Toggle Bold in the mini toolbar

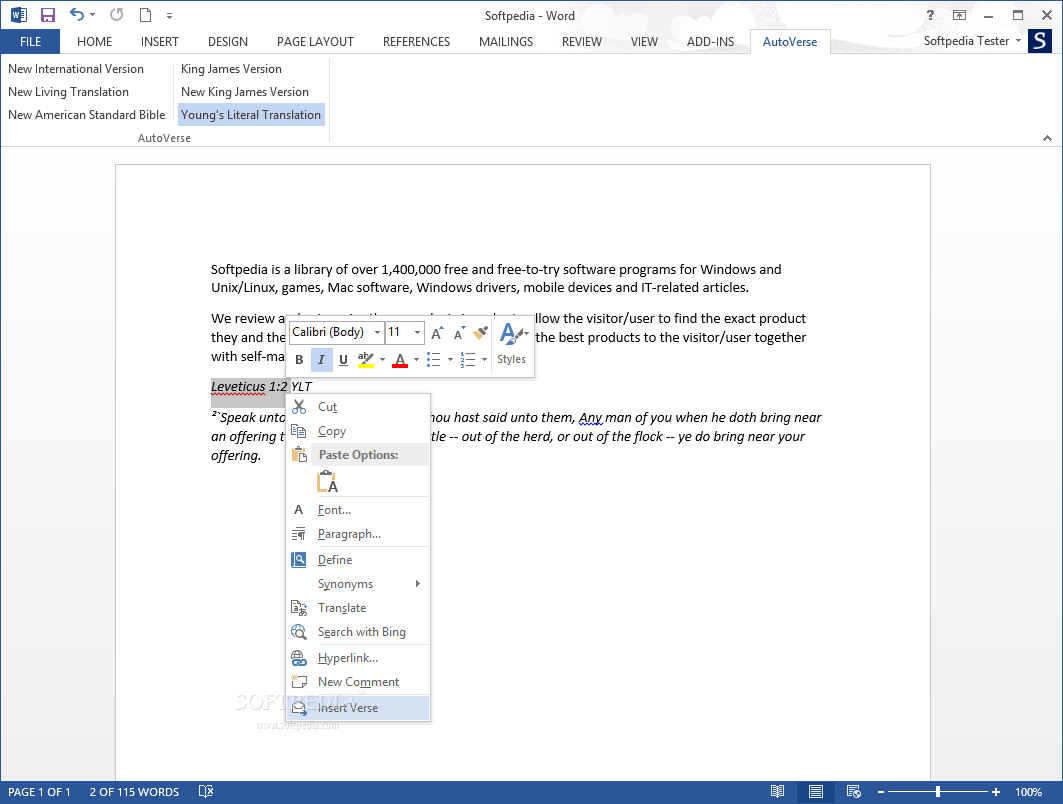click(299, 360)
